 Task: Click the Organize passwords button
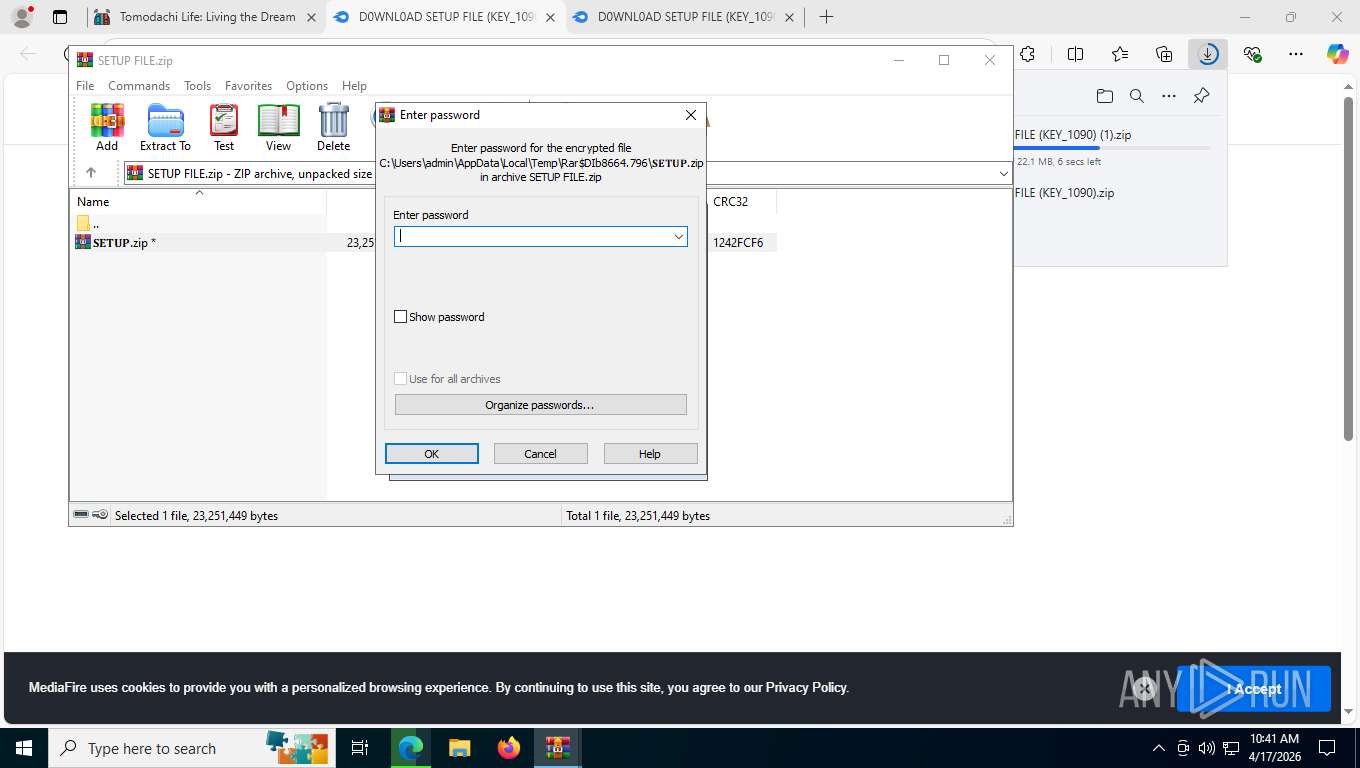pyautogui.click(x=540, y=405)
